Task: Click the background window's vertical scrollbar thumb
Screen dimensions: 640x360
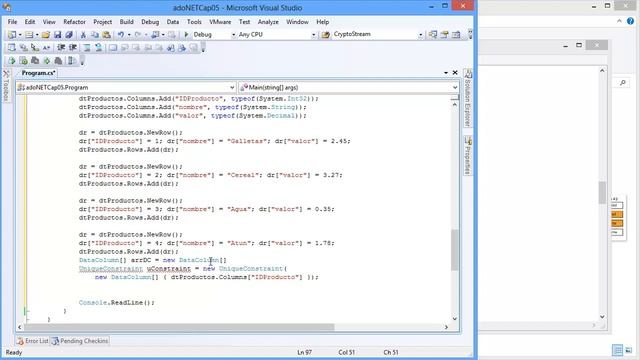Action: pyautogui.click(x=602, y=192)
